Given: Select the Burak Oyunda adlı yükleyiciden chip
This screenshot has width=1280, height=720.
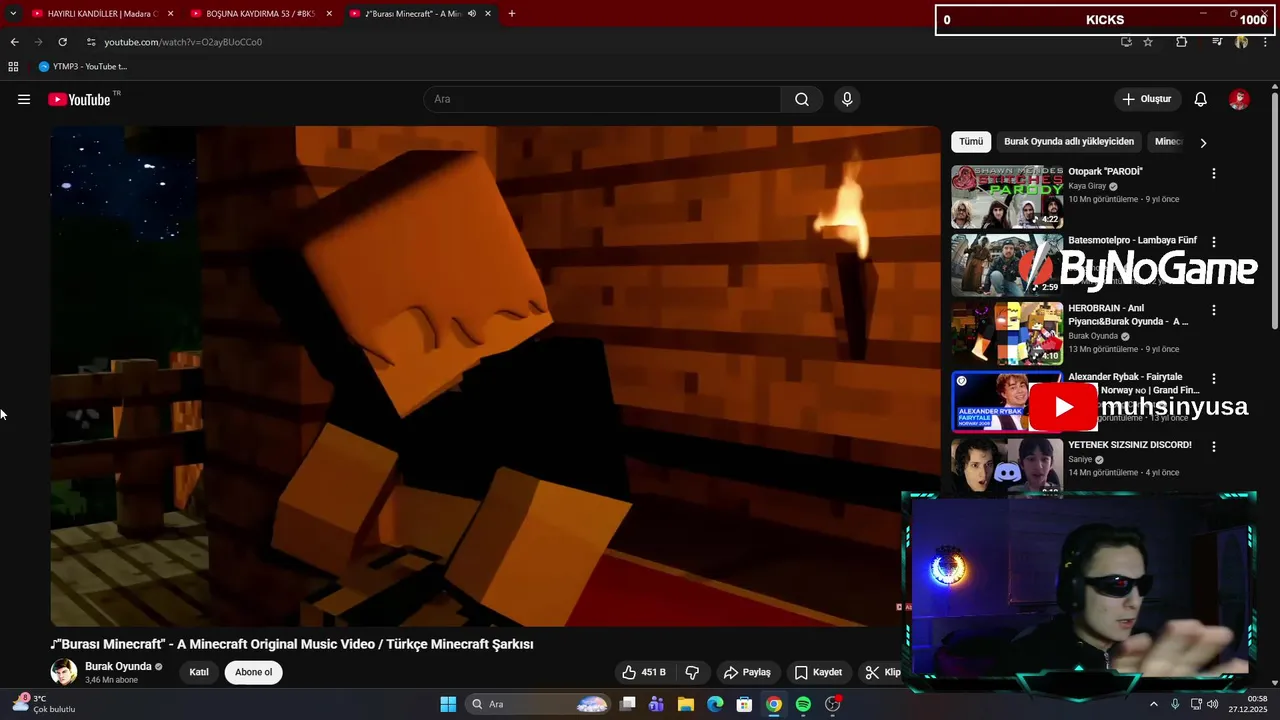Looking at the screenshot, I should tap(1069, 142).
